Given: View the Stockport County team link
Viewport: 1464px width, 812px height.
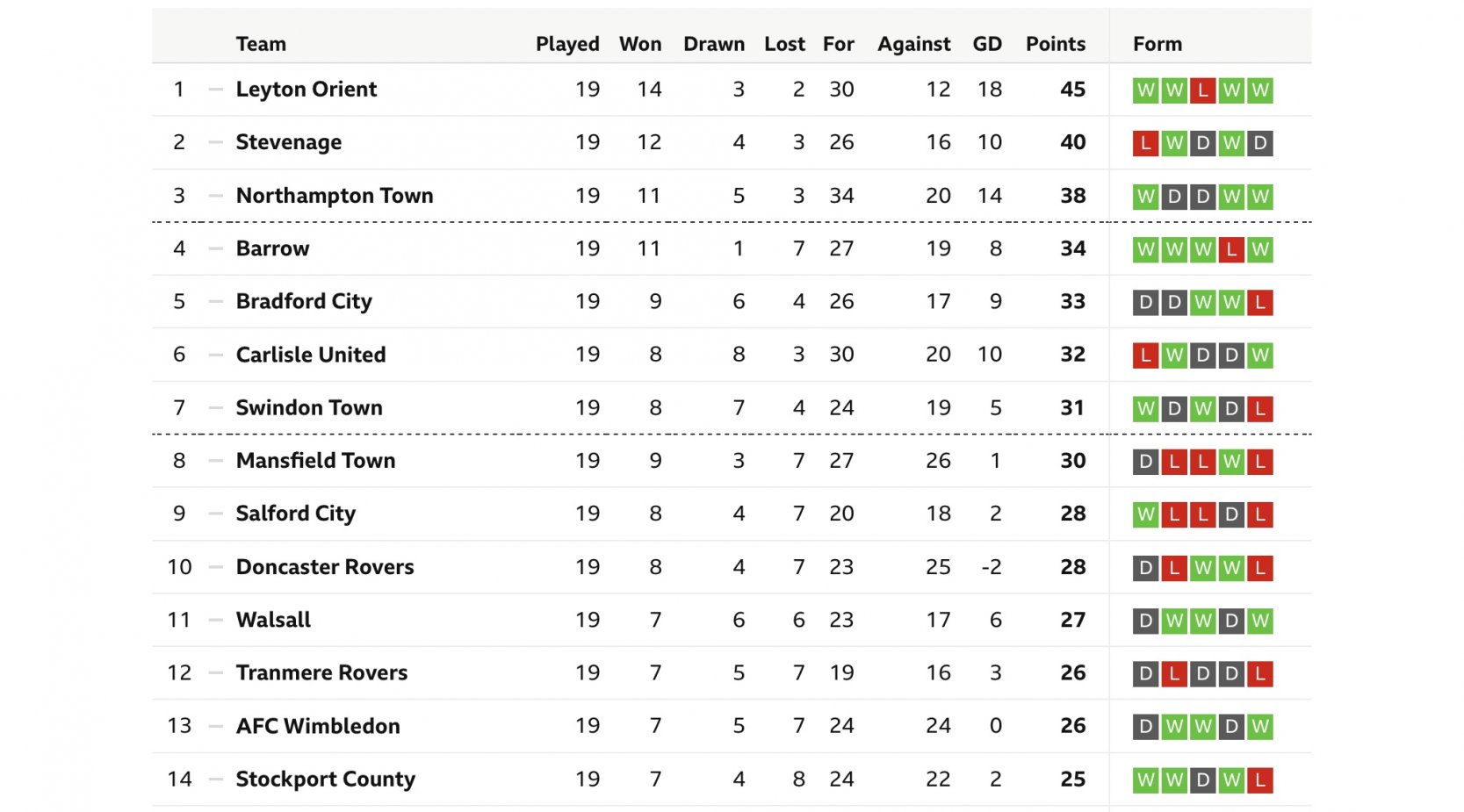Looking at the screenshot, I should [x=325, y=780].
